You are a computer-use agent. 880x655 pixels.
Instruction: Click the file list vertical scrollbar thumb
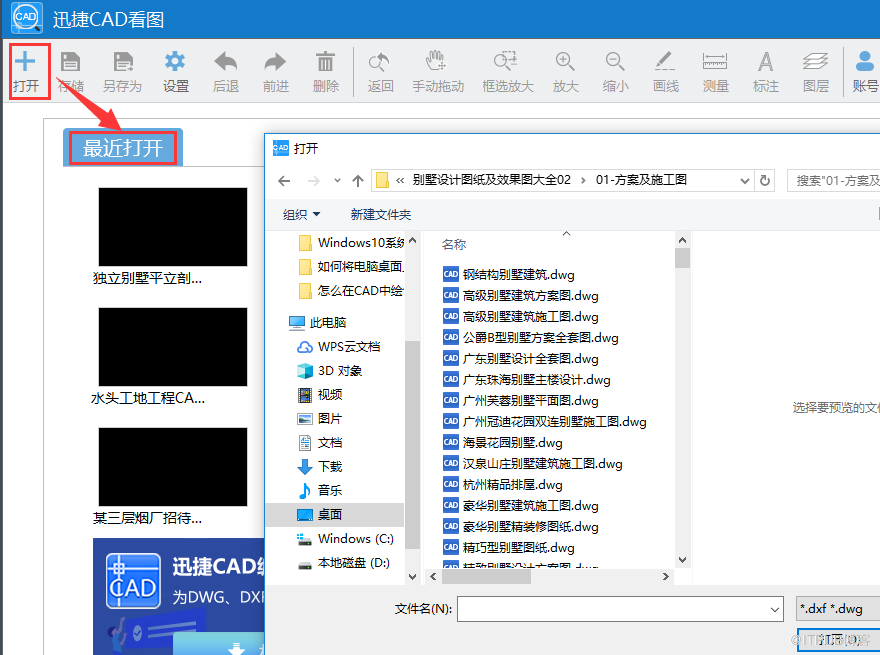click(x=682, y=258)
